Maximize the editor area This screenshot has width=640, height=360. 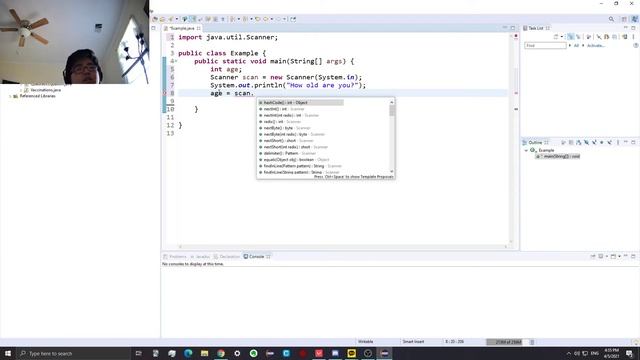pyautogui.click(x=513, y=28)
